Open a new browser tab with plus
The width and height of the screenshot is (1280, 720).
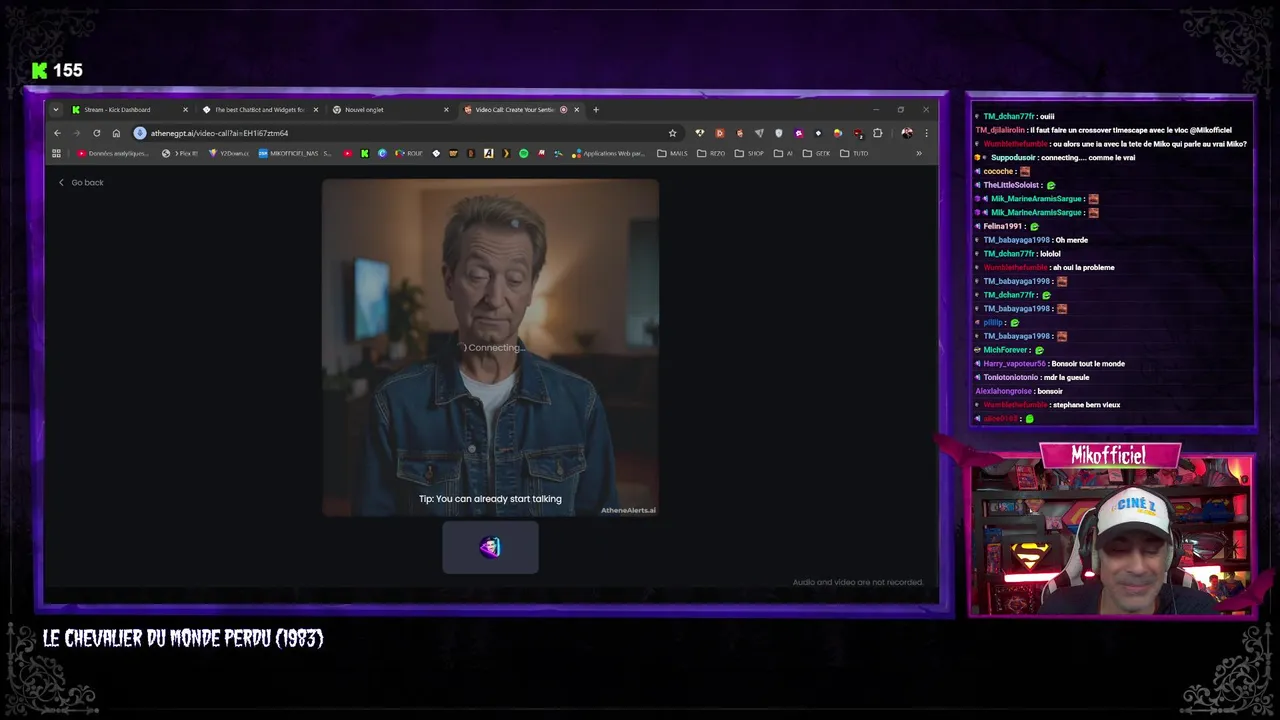(x=596, y=110)
